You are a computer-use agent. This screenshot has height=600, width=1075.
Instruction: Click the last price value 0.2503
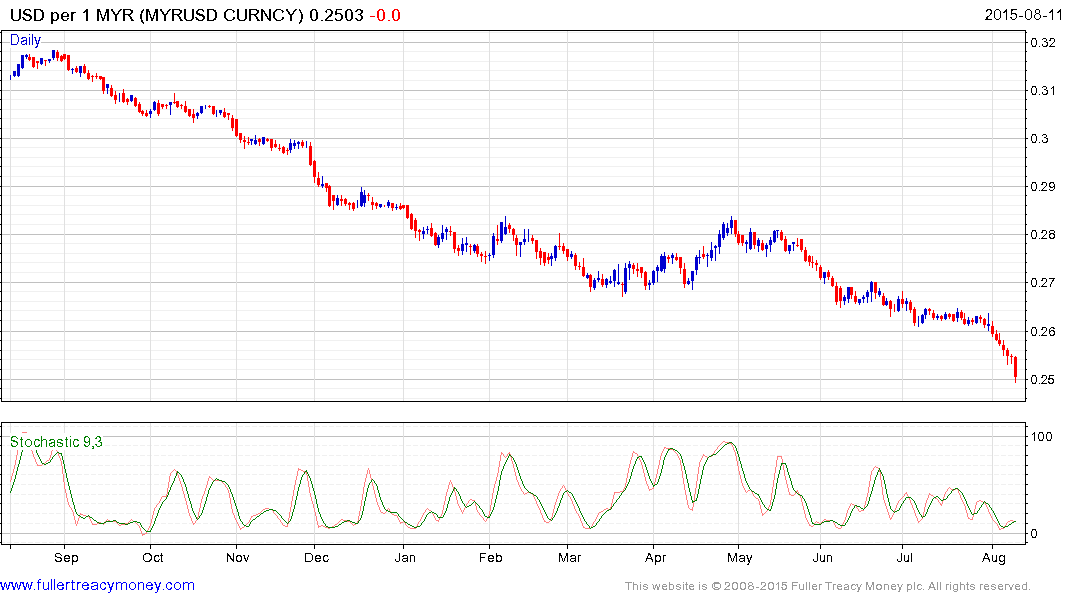[336, 15]
